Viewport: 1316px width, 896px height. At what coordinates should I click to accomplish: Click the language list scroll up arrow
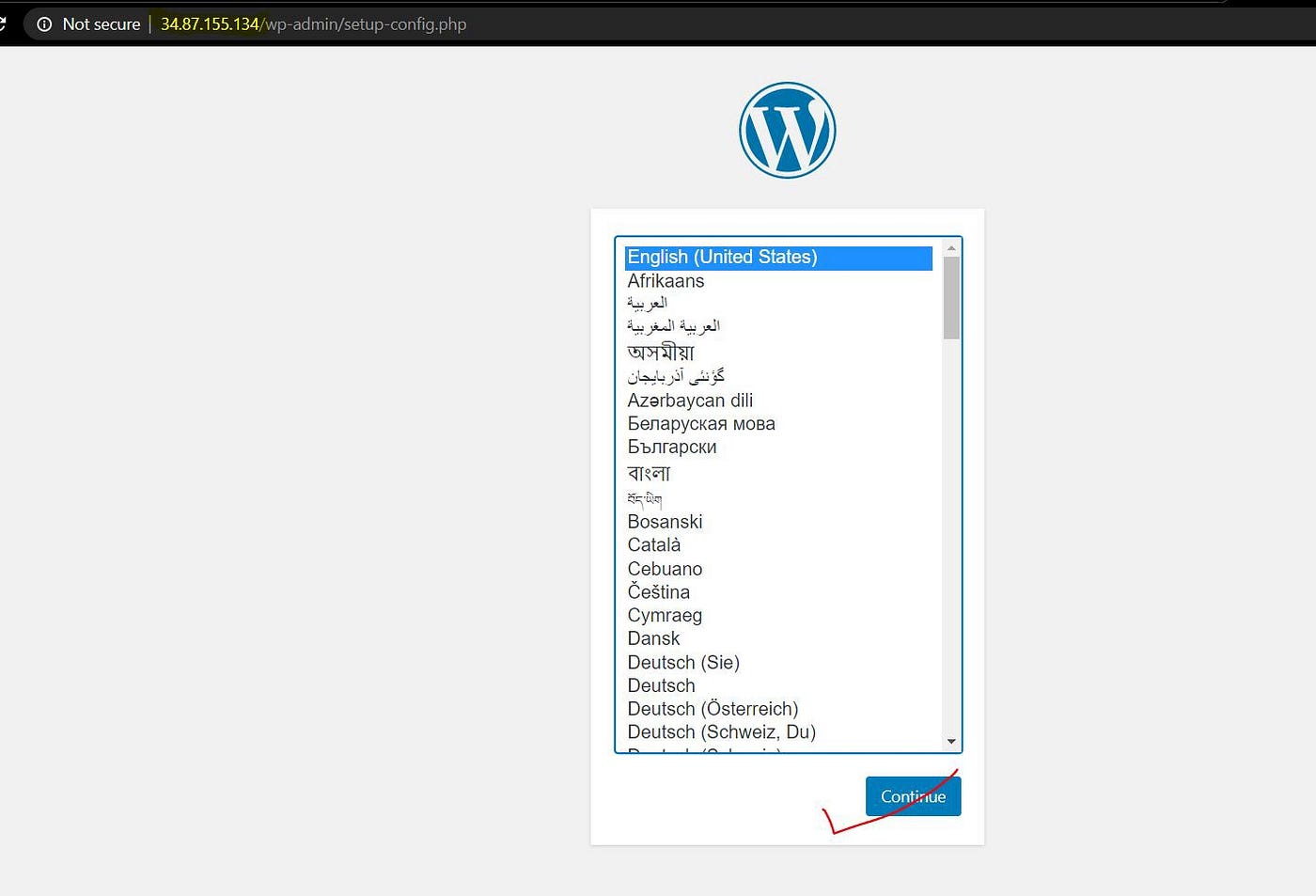(951, 248)
